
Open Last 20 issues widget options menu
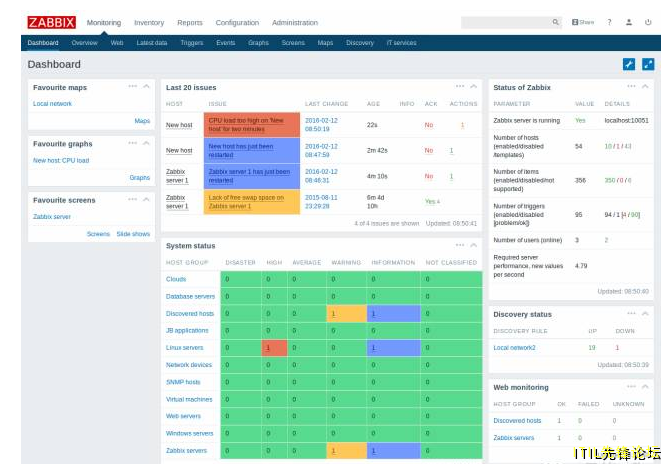[x=460, y=86]
